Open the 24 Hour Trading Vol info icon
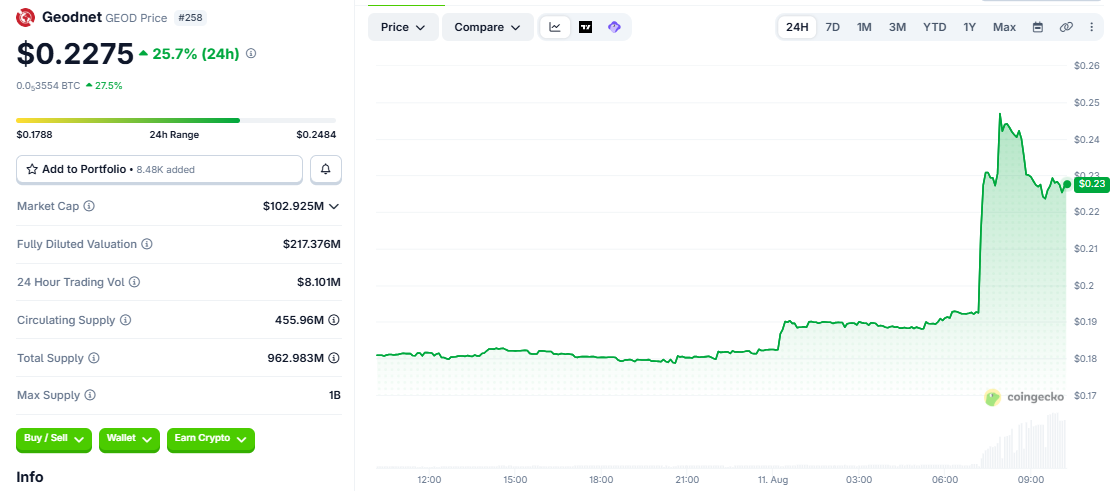Viewport: 1115px width, 491px height. click(x=134, y=282)
